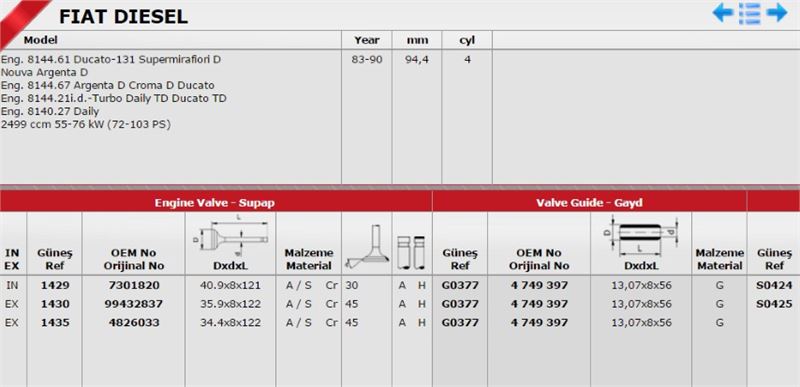Click 13,07x8x56 in the 1435 row
This screenshot has height=387, width=800.
pos(641,322)
